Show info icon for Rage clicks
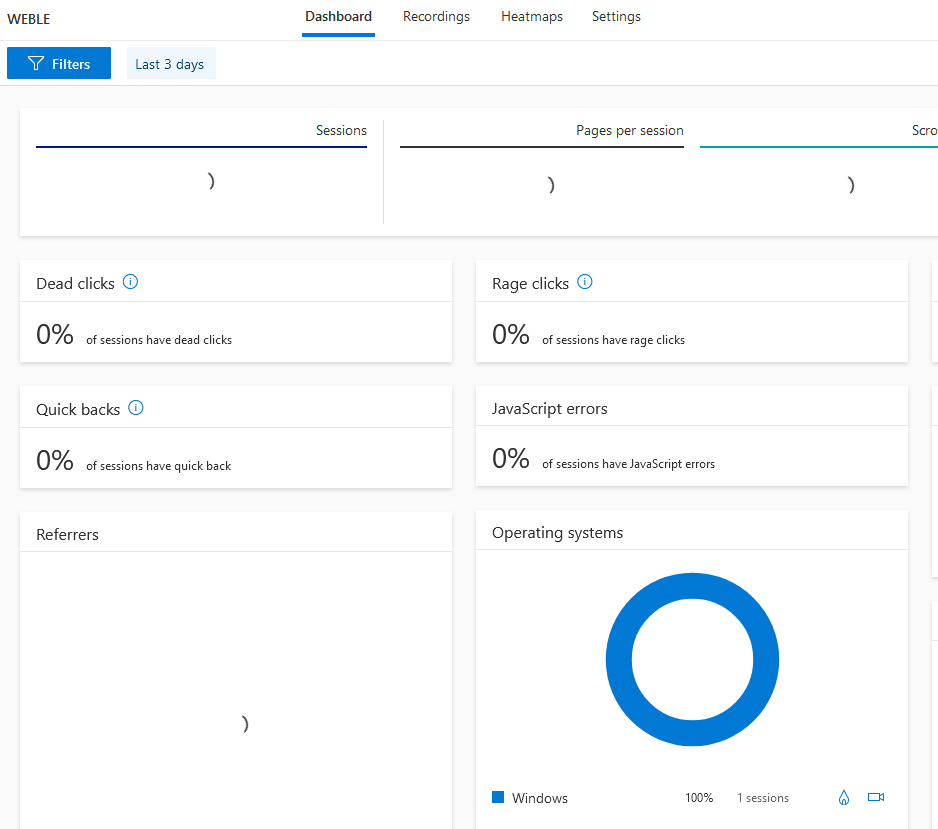Image resolution: width=938 pixels, height=829 pixels. click(584, 282)
